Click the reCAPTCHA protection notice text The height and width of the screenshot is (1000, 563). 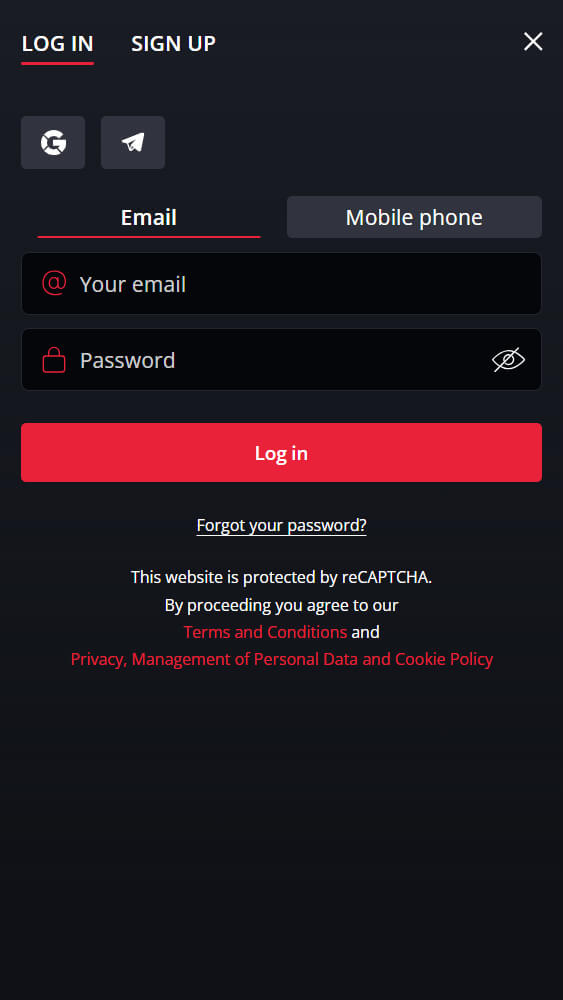coord(281,577)
